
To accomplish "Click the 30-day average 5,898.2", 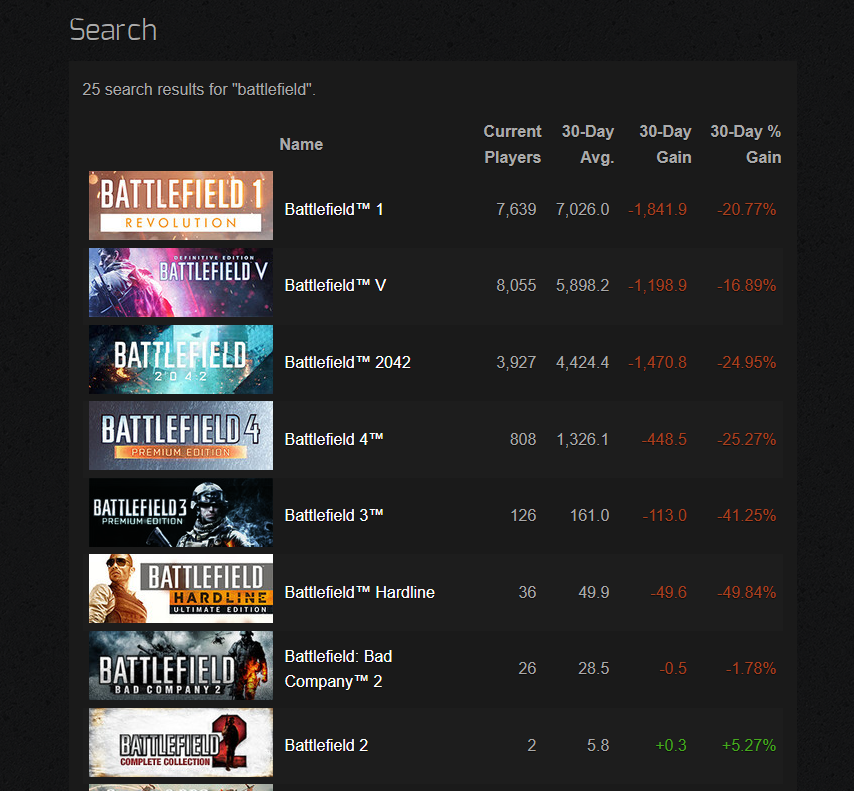I will [x=582, y=285].
